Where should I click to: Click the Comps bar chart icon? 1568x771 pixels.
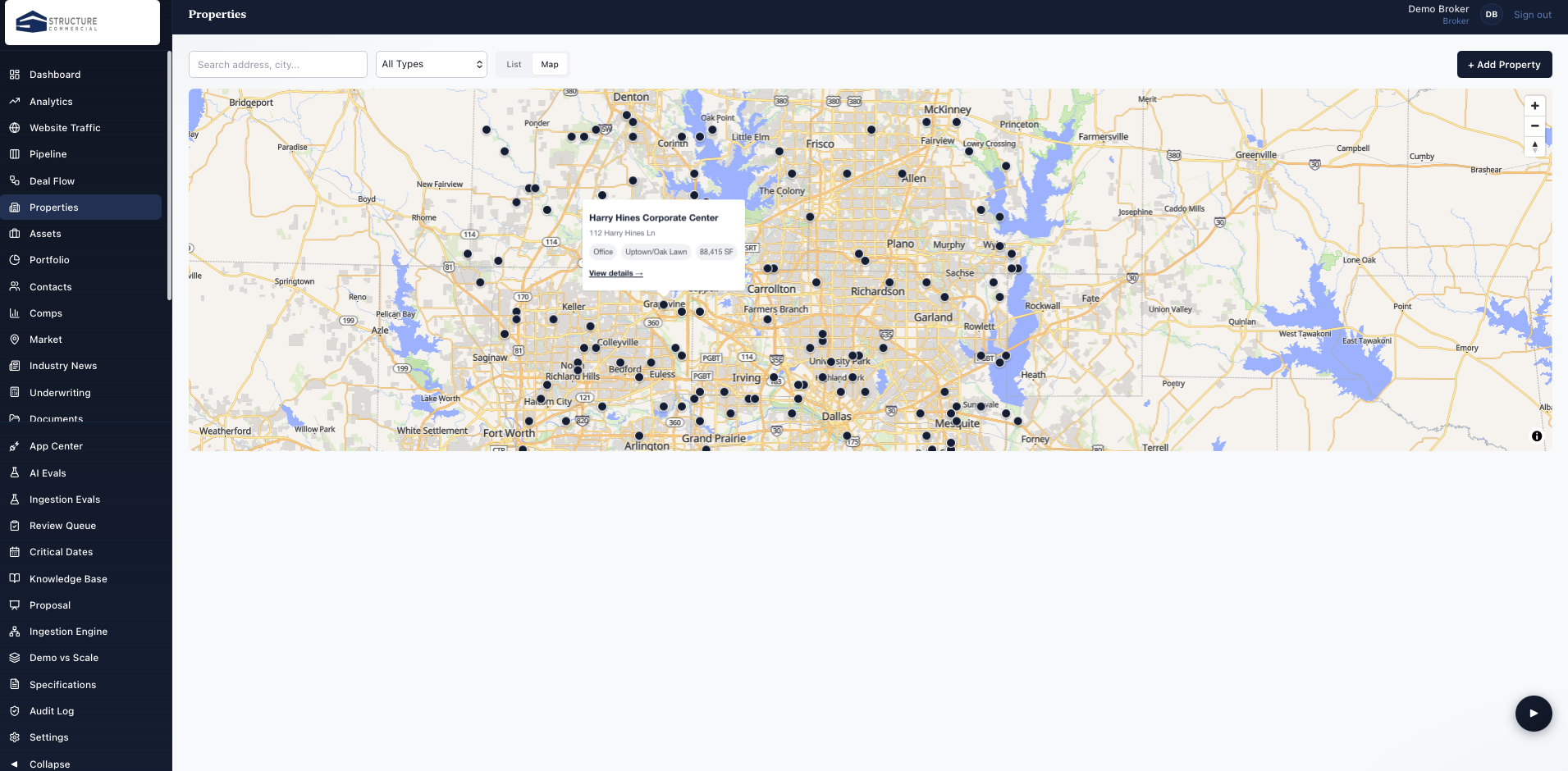click(x=15, y=313)
